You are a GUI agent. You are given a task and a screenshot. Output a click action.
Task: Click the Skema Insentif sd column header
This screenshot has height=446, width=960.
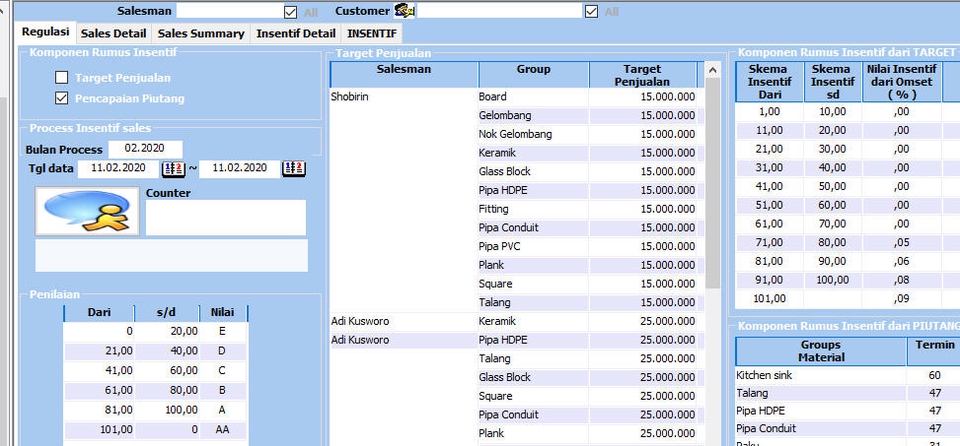click(x=833, y=81)
